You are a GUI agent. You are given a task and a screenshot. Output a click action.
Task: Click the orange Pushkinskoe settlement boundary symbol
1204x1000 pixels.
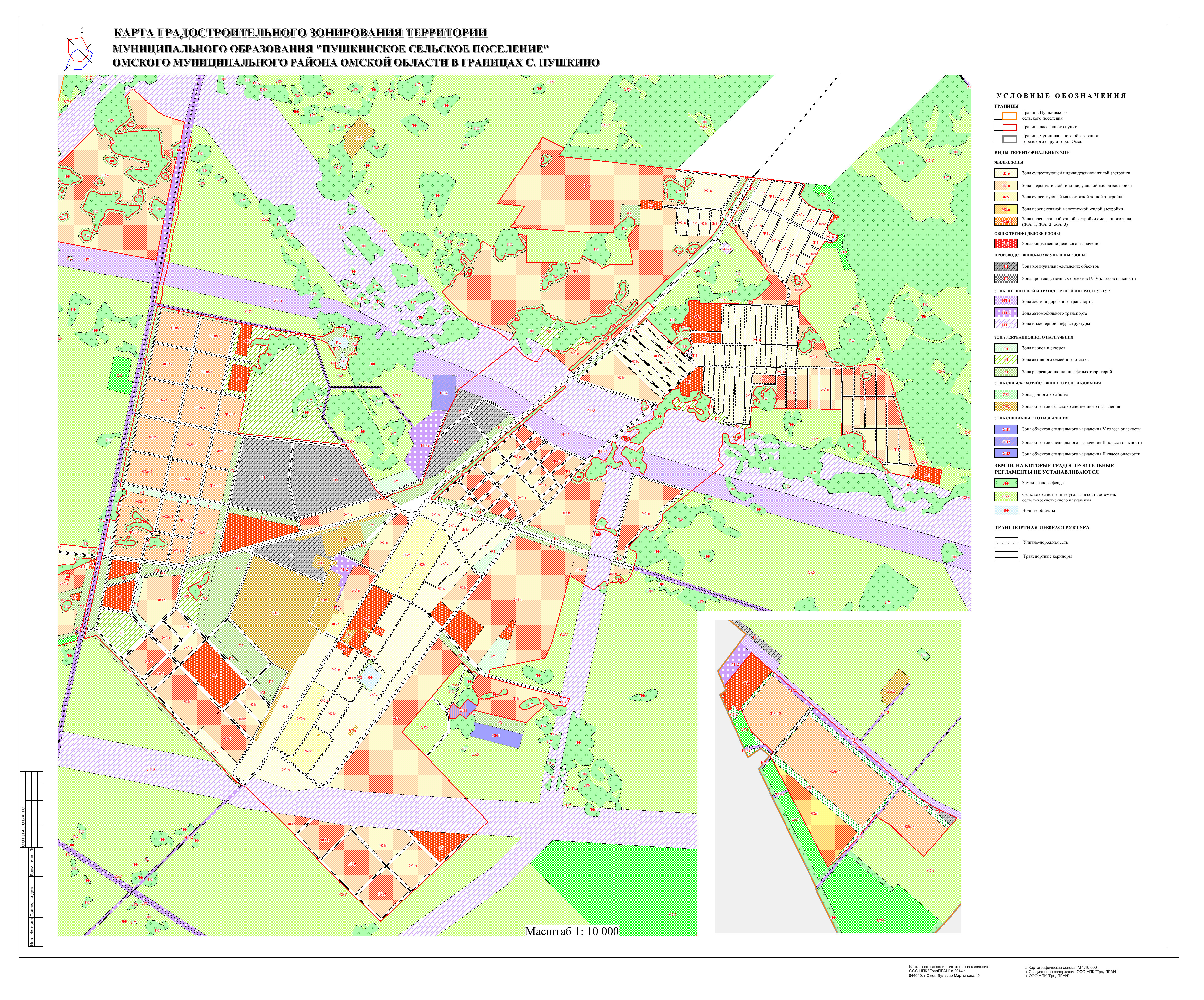(x=1006, y=115)
